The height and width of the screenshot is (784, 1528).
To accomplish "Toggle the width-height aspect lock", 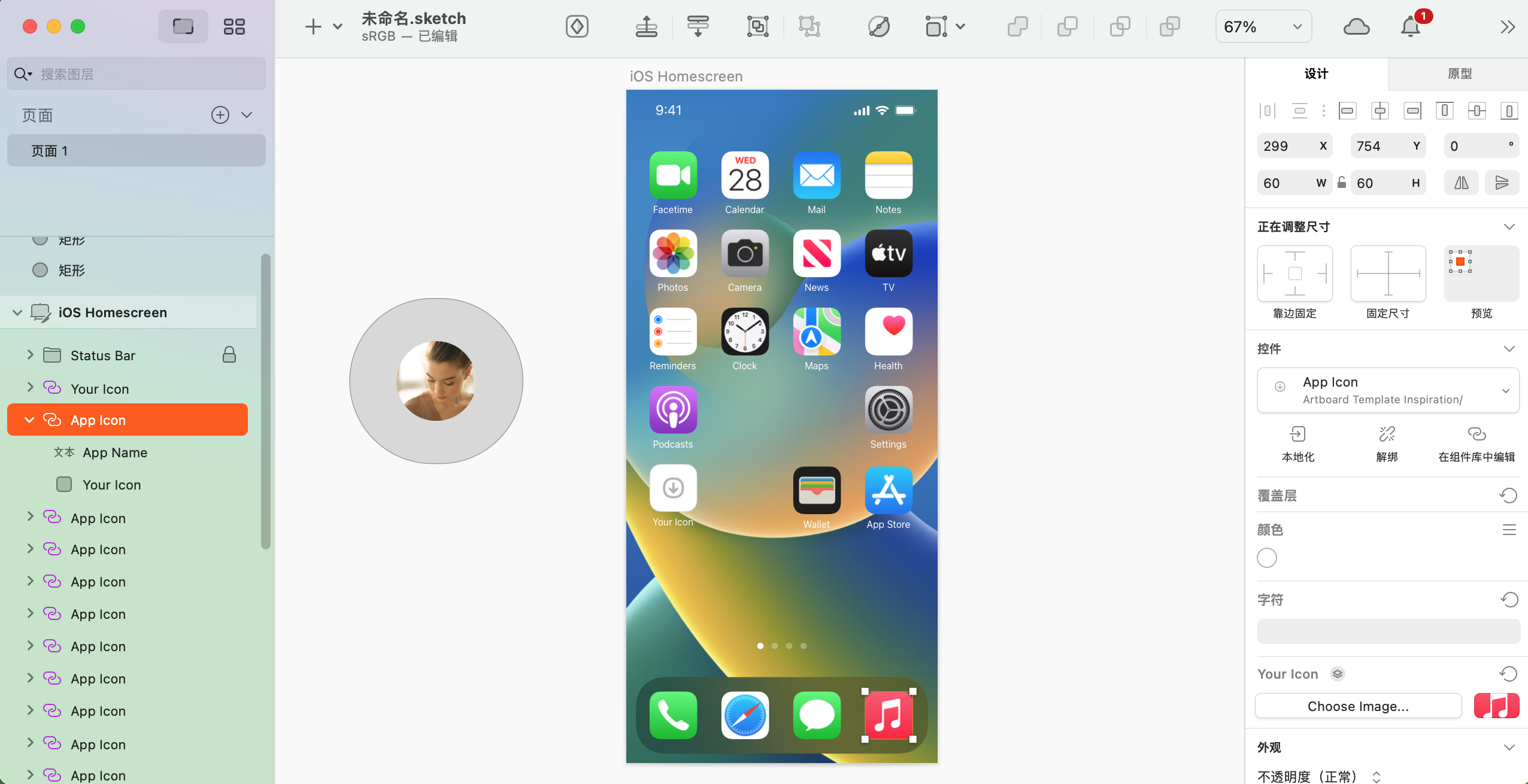I will point(1342,183).
